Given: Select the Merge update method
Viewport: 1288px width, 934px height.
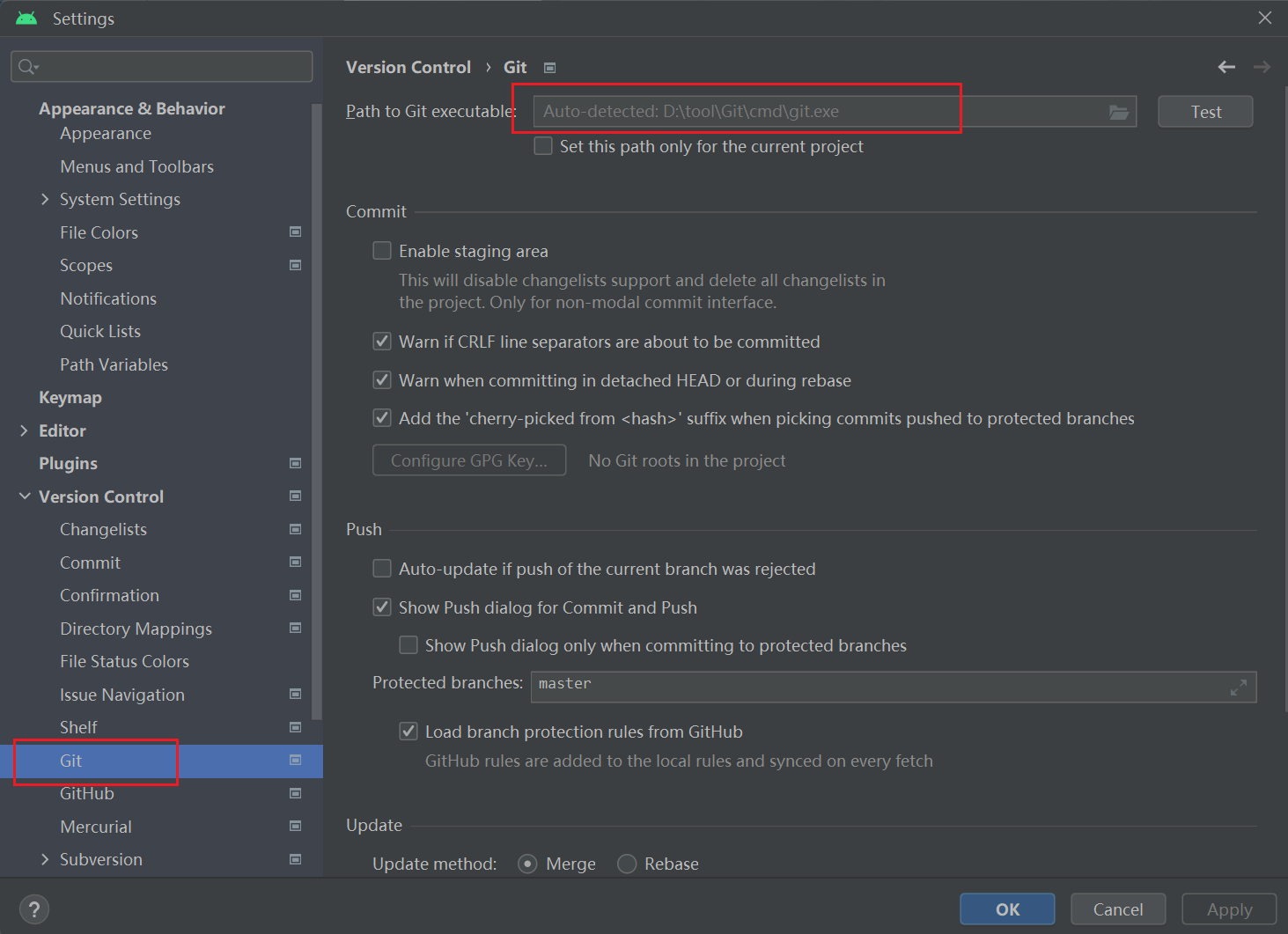Looking at the screenshot, I should click(527, 864).
